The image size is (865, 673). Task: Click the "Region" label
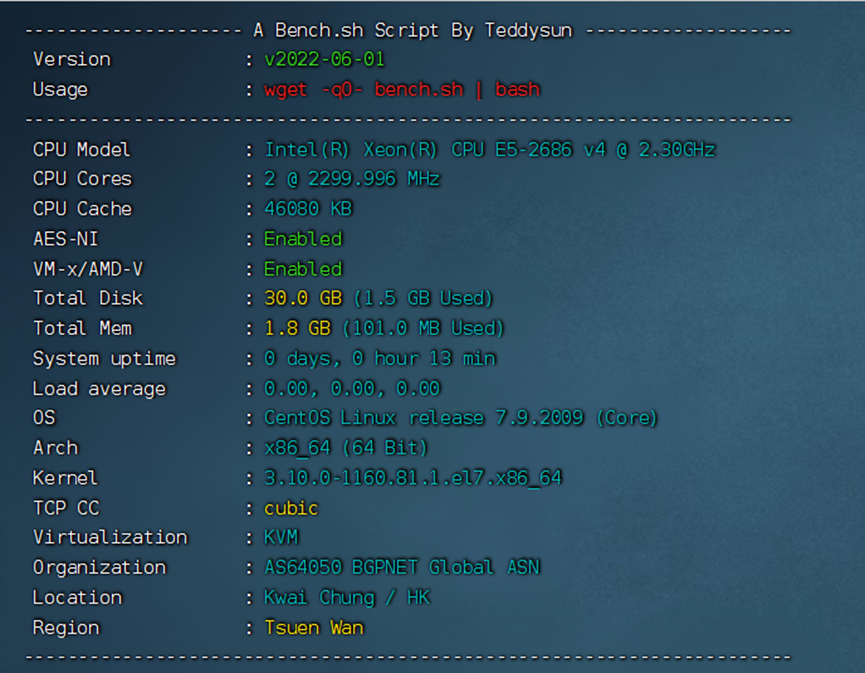pos(66,628)
